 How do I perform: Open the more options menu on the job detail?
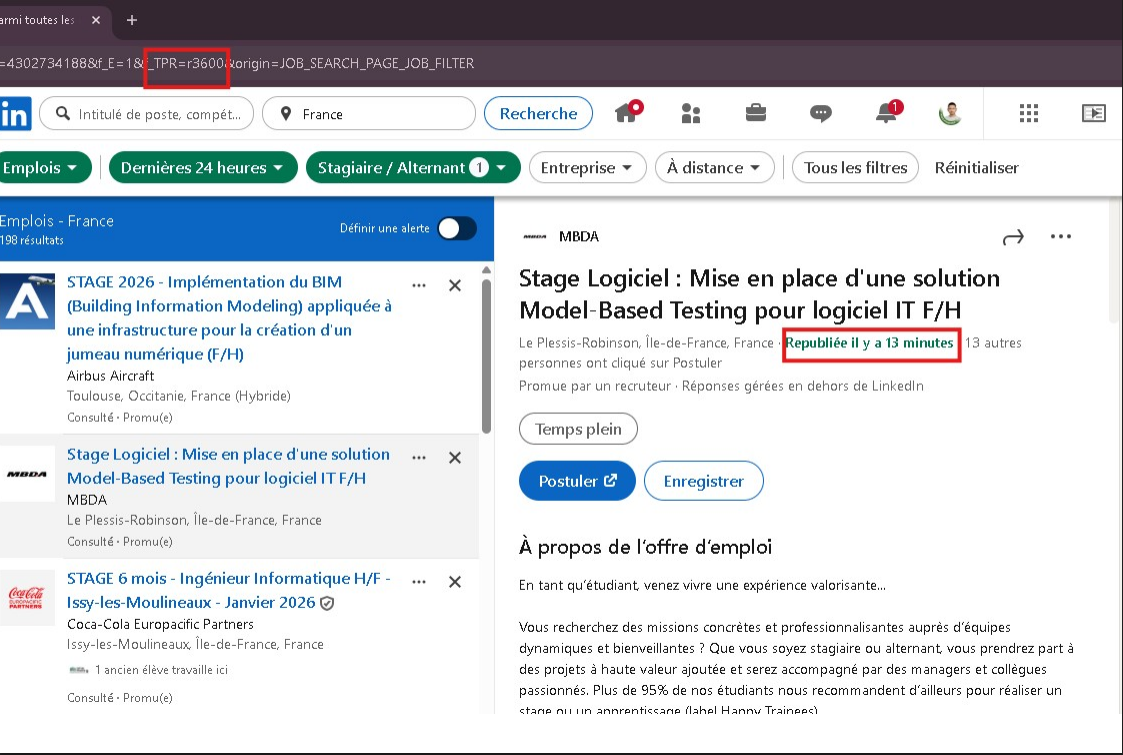tap(1061, 236)
